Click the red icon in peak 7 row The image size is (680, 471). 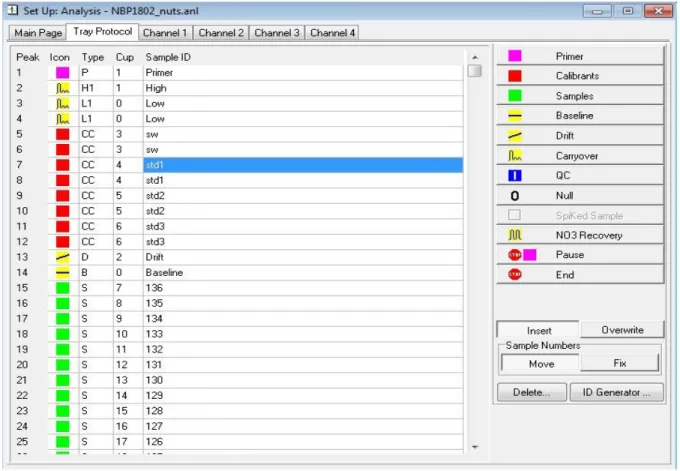tap(62, 165)
